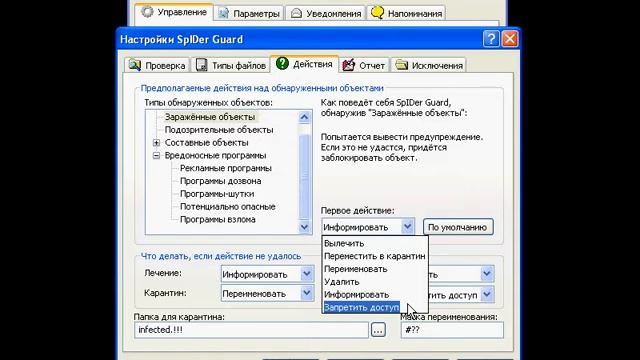Select Рекламные программы in the tree
The height and width of the screenshot is (360, 640).
click(226, 168)
